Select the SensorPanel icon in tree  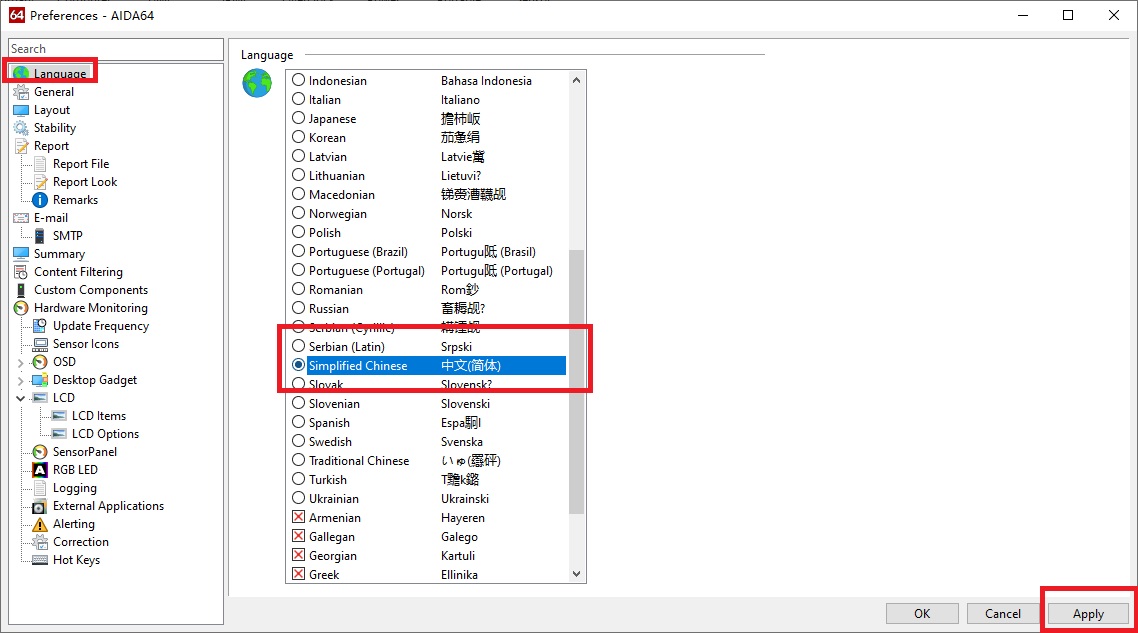[x=40, y=452]
